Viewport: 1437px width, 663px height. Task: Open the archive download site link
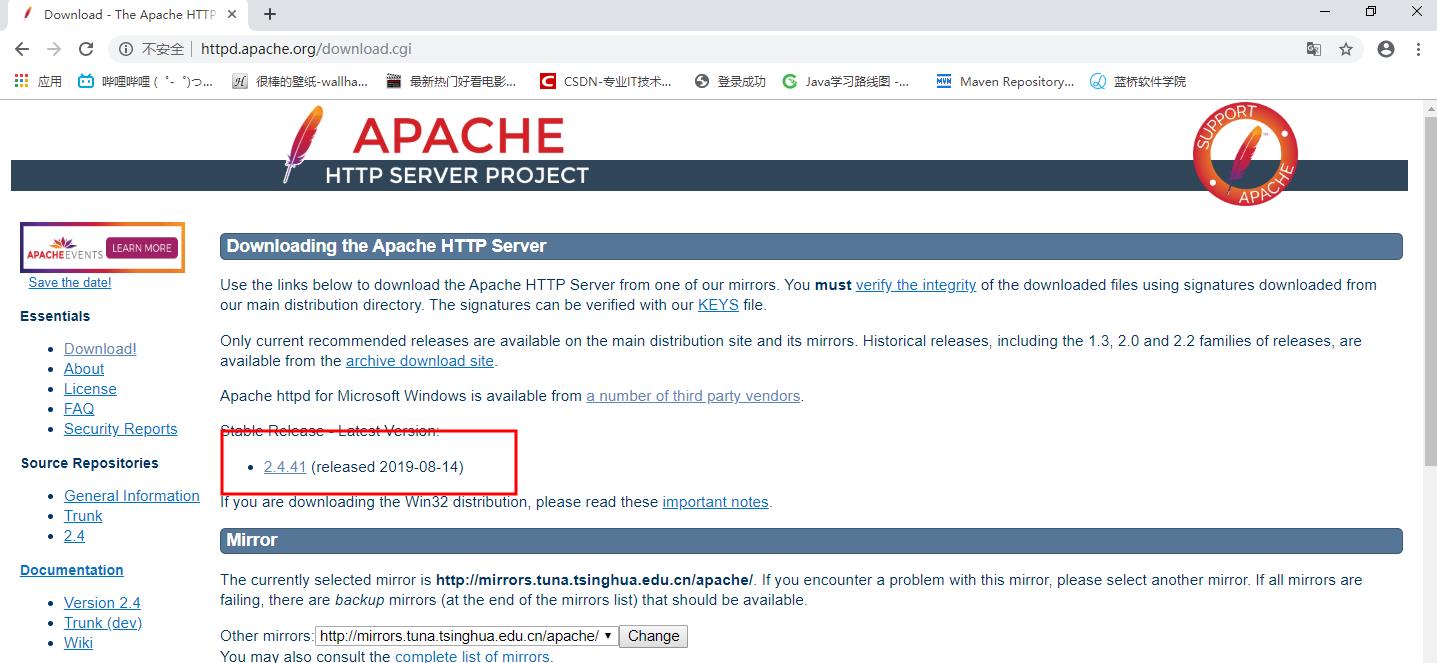(x=420, y=361)
